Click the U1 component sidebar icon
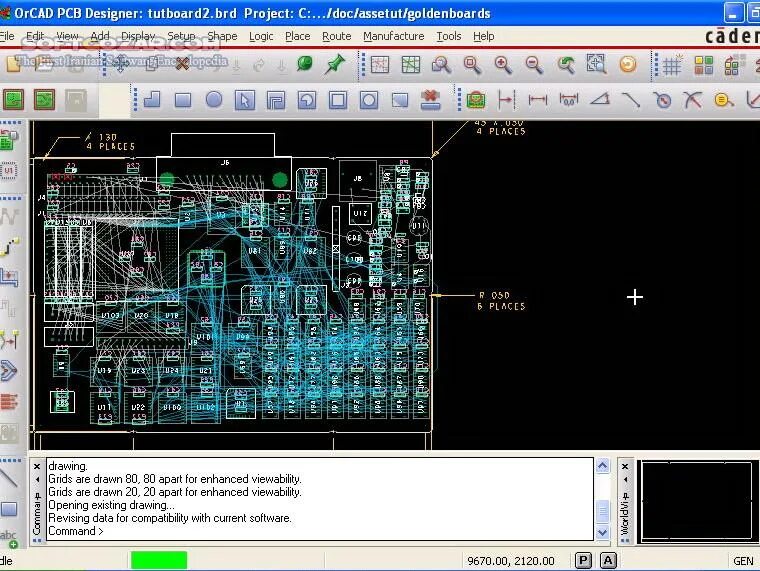Image resolution: width=760 pixels, height=571 pixels. click(9, 170)
